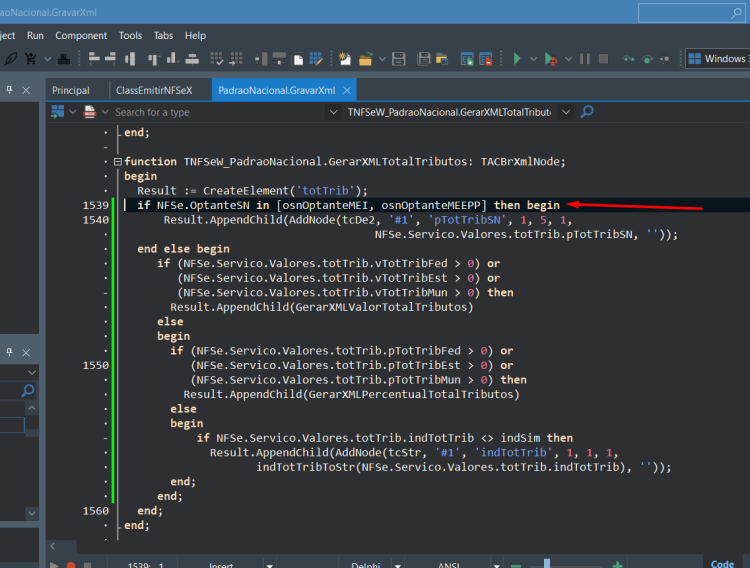The width and height of the screenshot is (750, 568).
Task: Click the title bar search box
Action: [691, 13]
